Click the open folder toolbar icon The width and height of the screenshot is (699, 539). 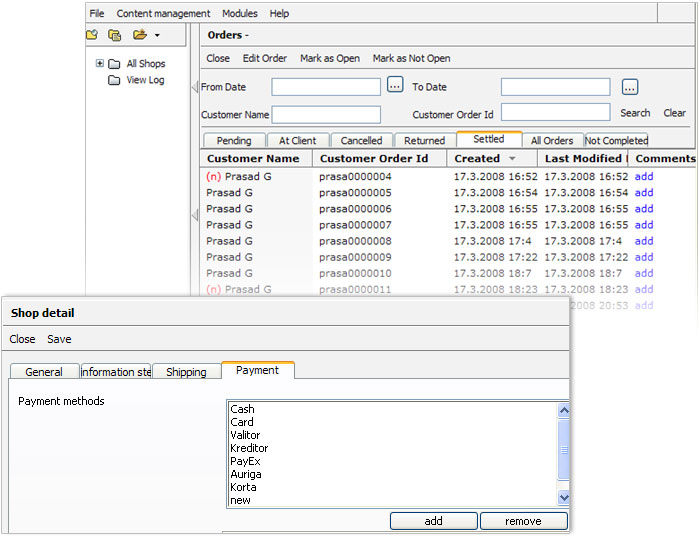pyautogui.click(x=139, y=36)
